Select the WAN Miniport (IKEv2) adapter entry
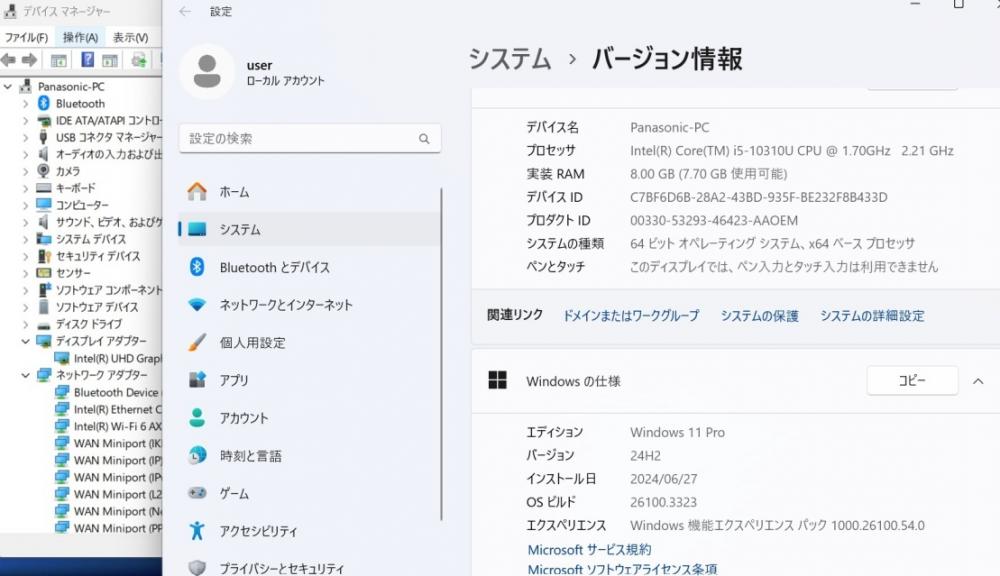 click(x=117, y=443)
